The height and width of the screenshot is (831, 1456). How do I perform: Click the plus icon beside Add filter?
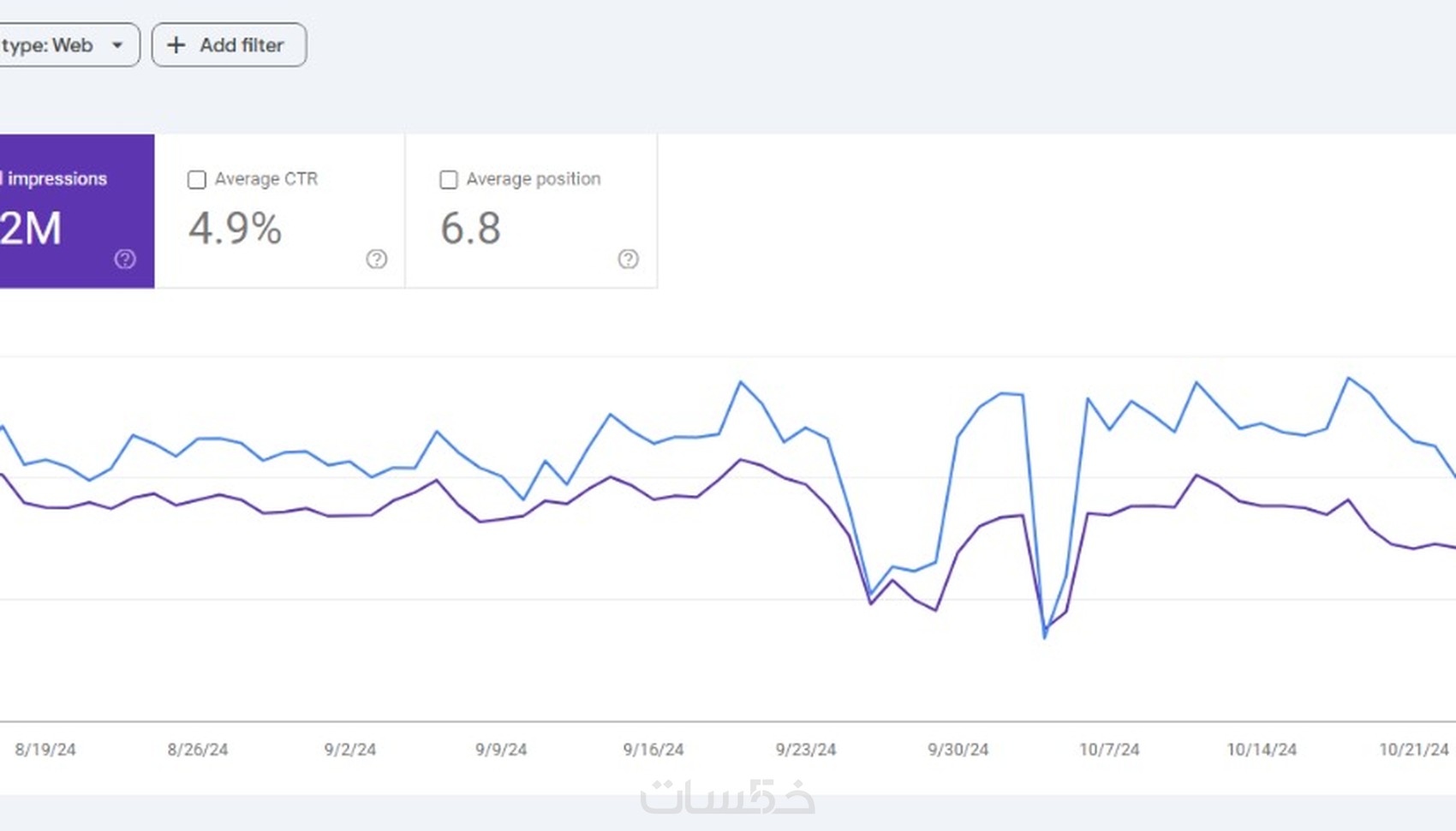(x=176, y=45)
